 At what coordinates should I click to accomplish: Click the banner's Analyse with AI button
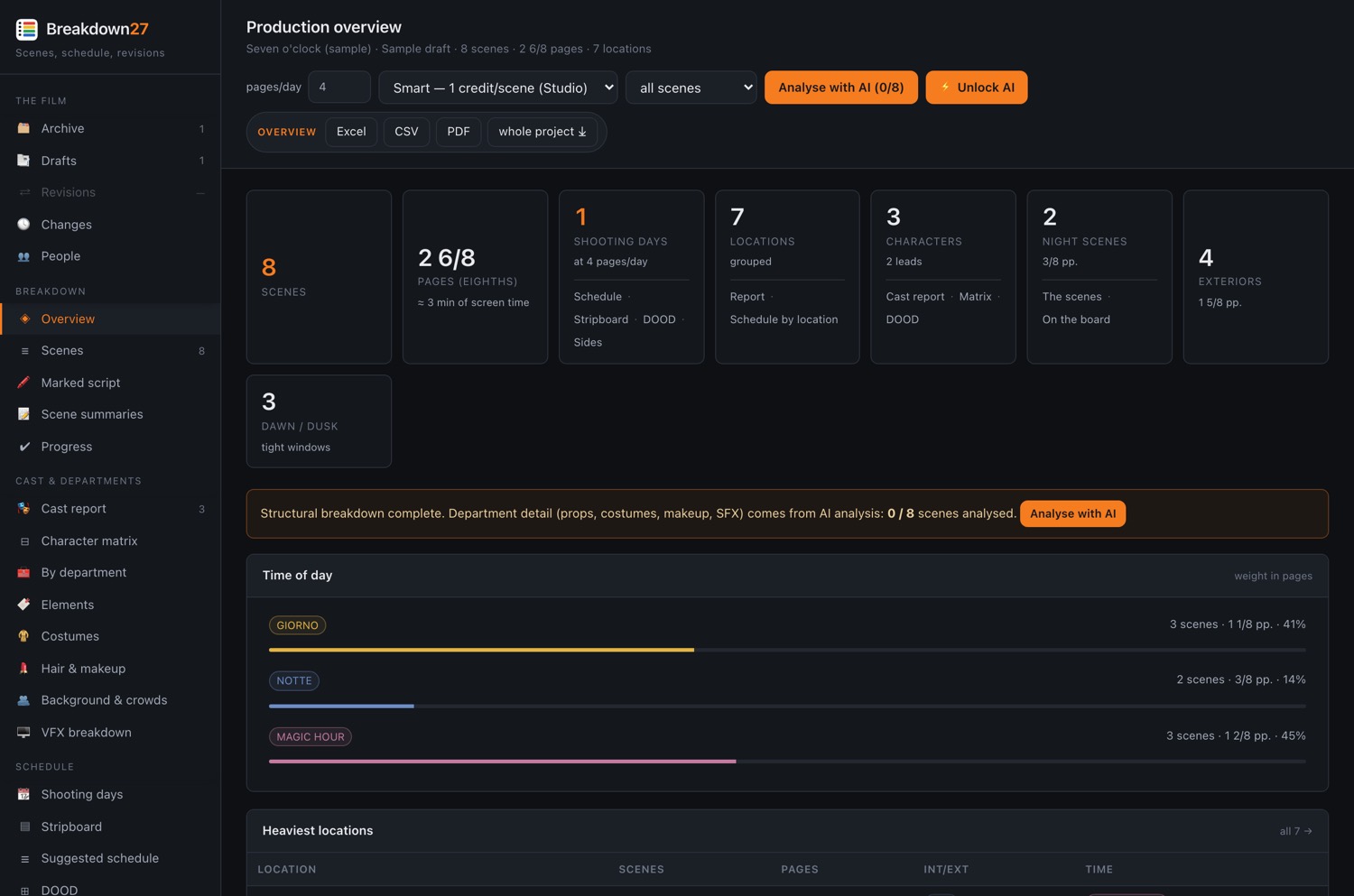[1072, 513]
